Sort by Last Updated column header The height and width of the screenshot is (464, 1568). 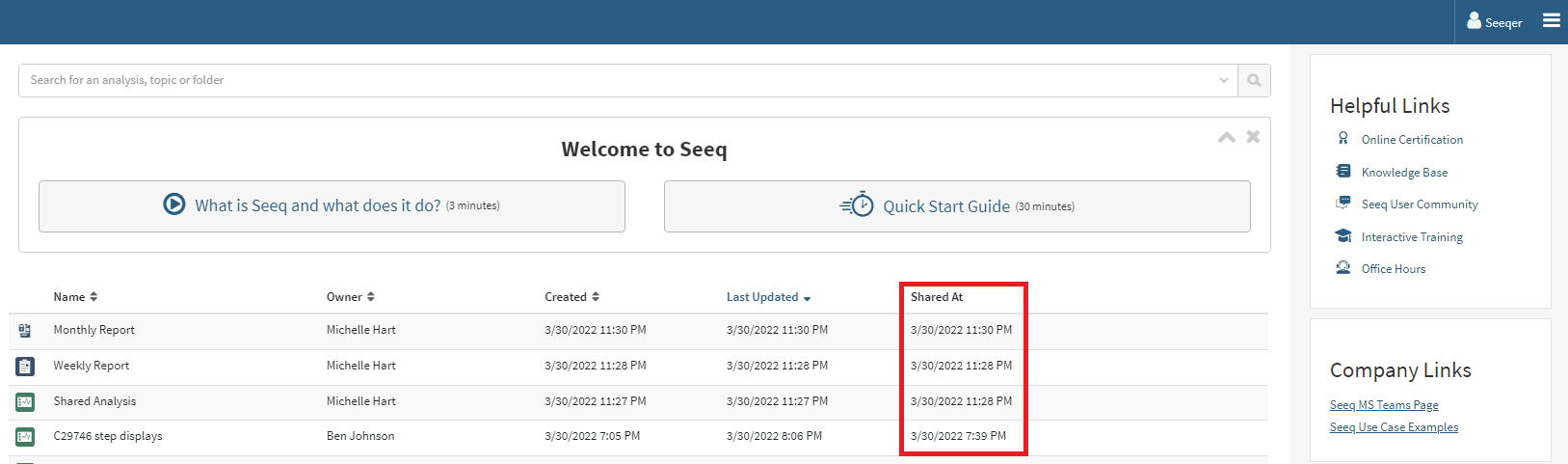pyautogui.click(x=769, y=297)
